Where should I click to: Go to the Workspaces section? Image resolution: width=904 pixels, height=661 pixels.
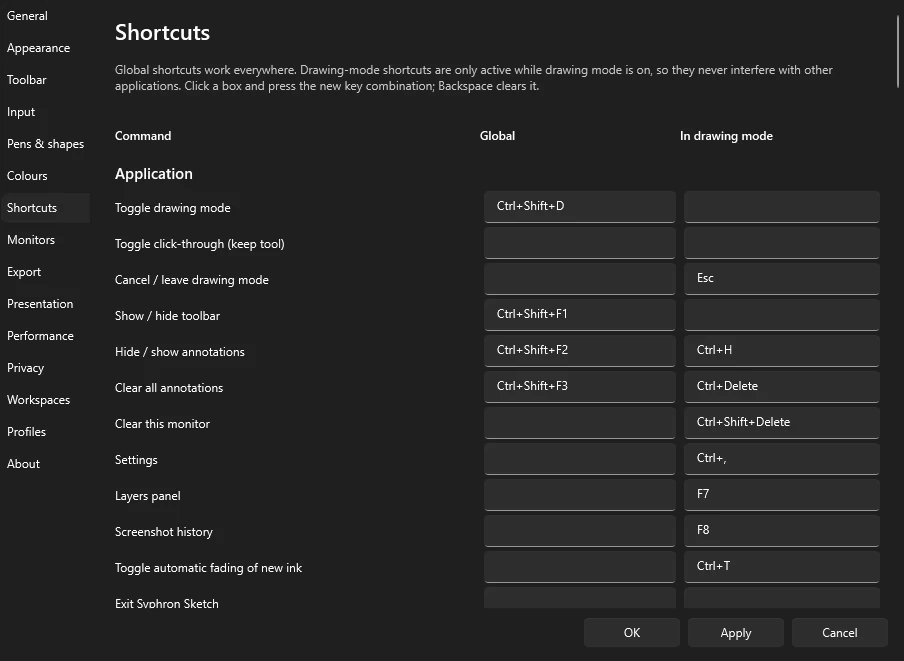tap(45, 400)
